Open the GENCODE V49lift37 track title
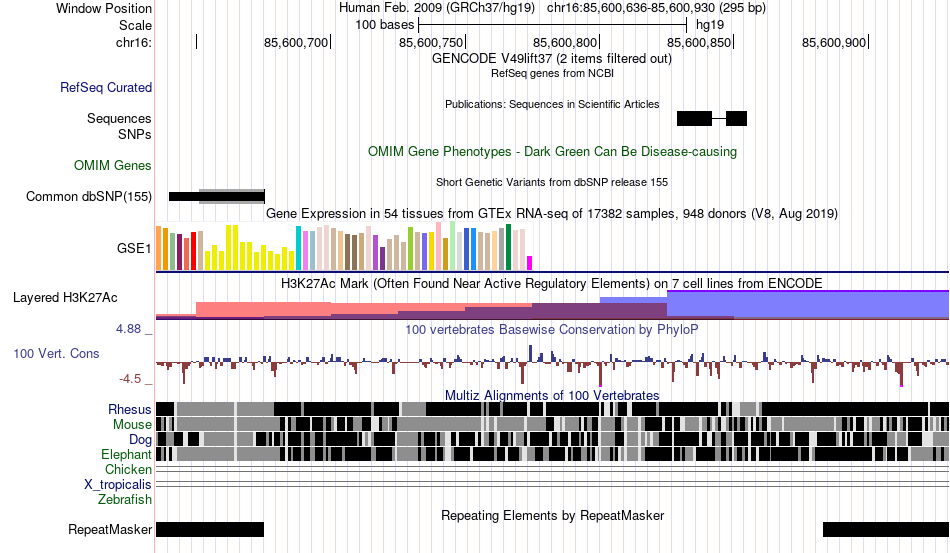The height and width of the screenshot is (553, 950). (x=552, y=59)
